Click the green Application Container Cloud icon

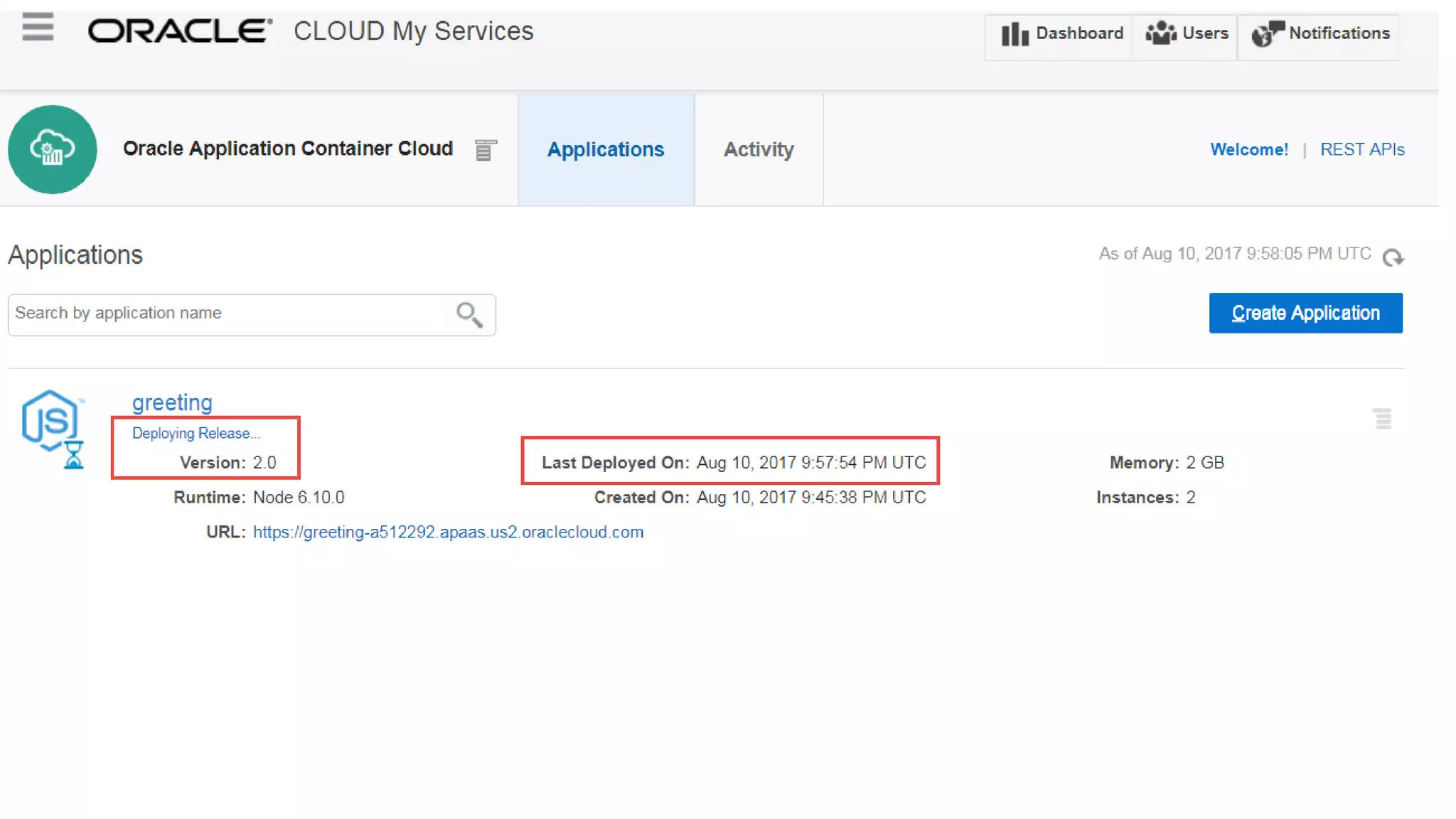point(53,149)
